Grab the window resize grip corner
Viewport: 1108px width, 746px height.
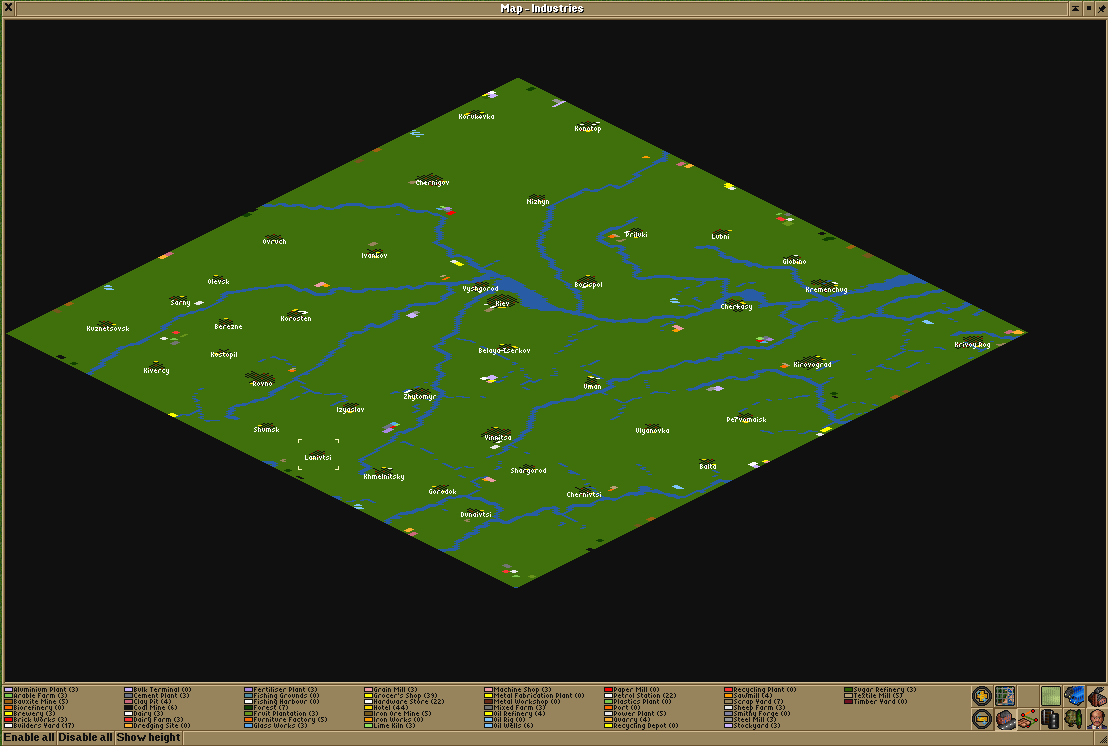1101,738
